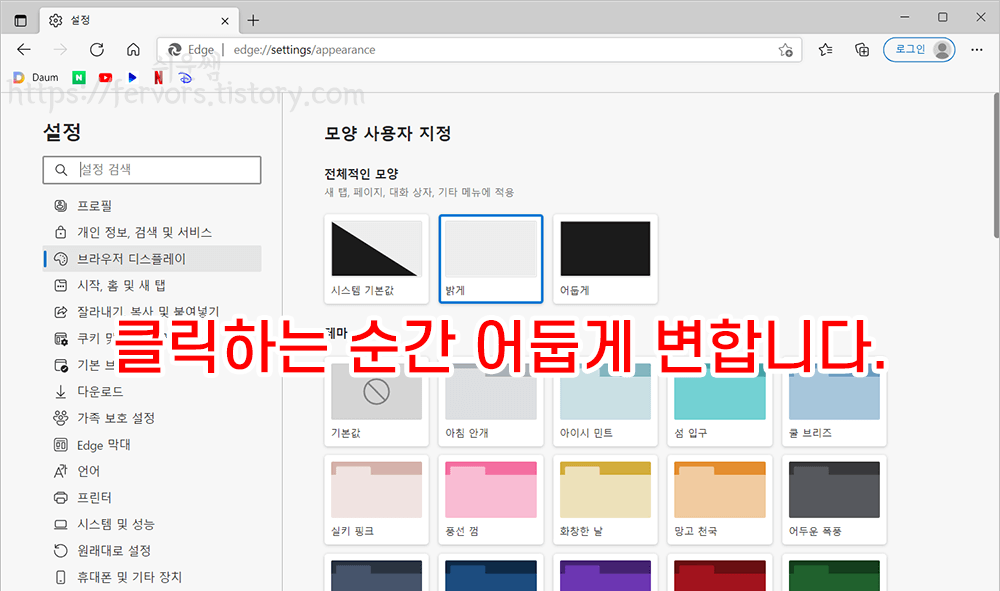Choose the 실키 핑크 theme
The width and height of the screenshot is (1000, 591).
tap(376, 500)
